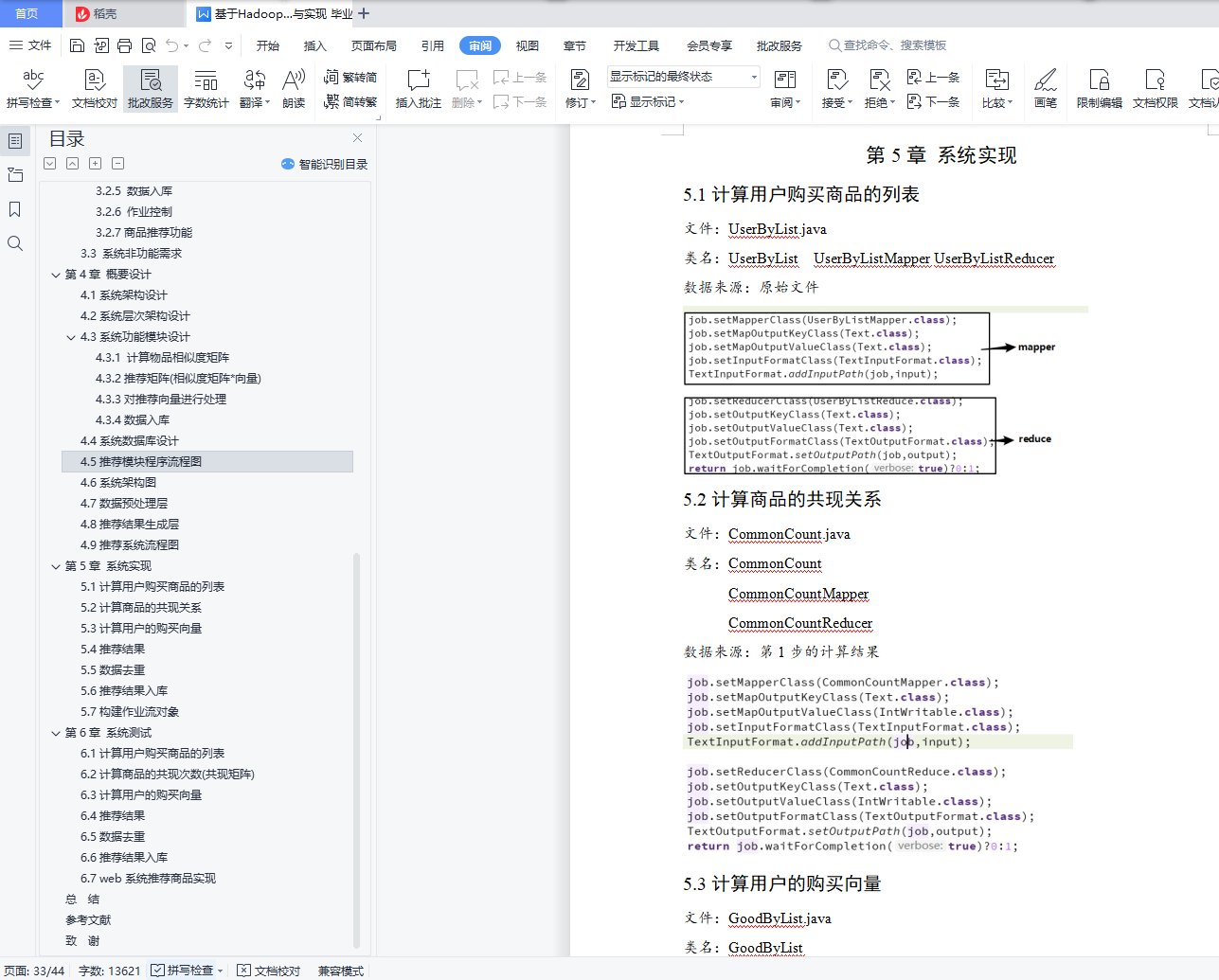The image size is (1219, 980).
Task: Switch to the 视图 ribbon tab
Action: pyautogui.click(x=528, y=45)
